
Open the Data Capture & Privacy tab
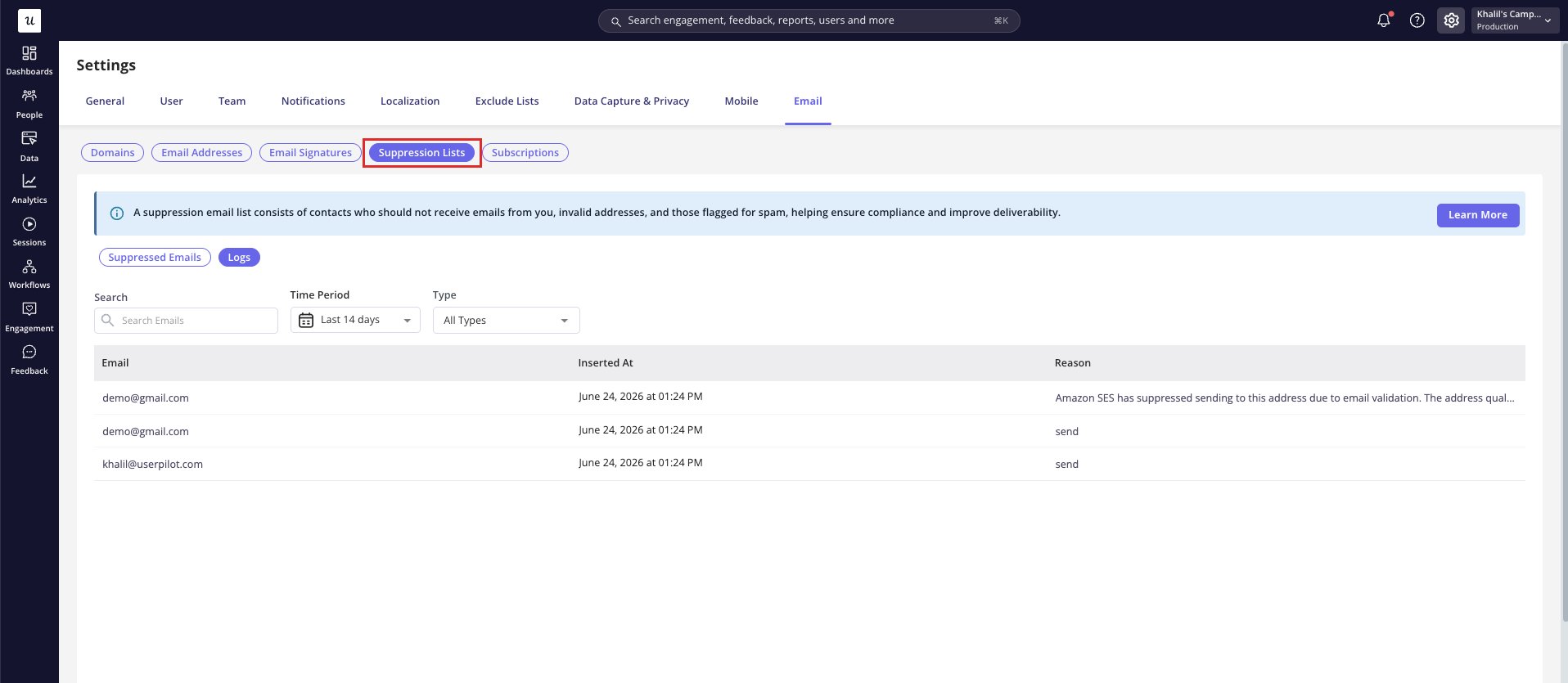632,101
